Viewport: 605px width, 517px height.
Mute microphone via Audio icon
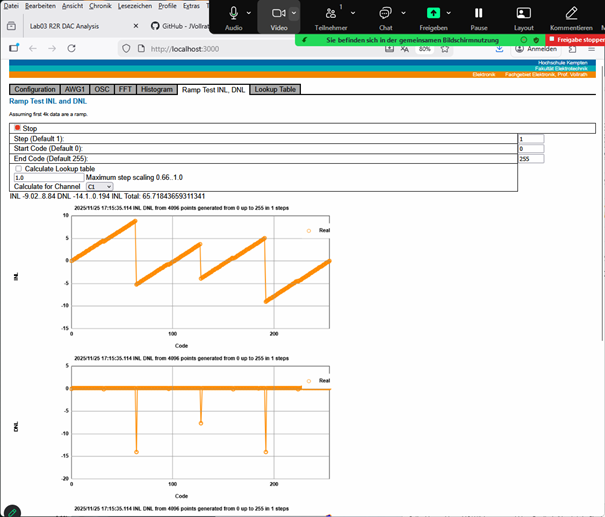tap(233, 14)
